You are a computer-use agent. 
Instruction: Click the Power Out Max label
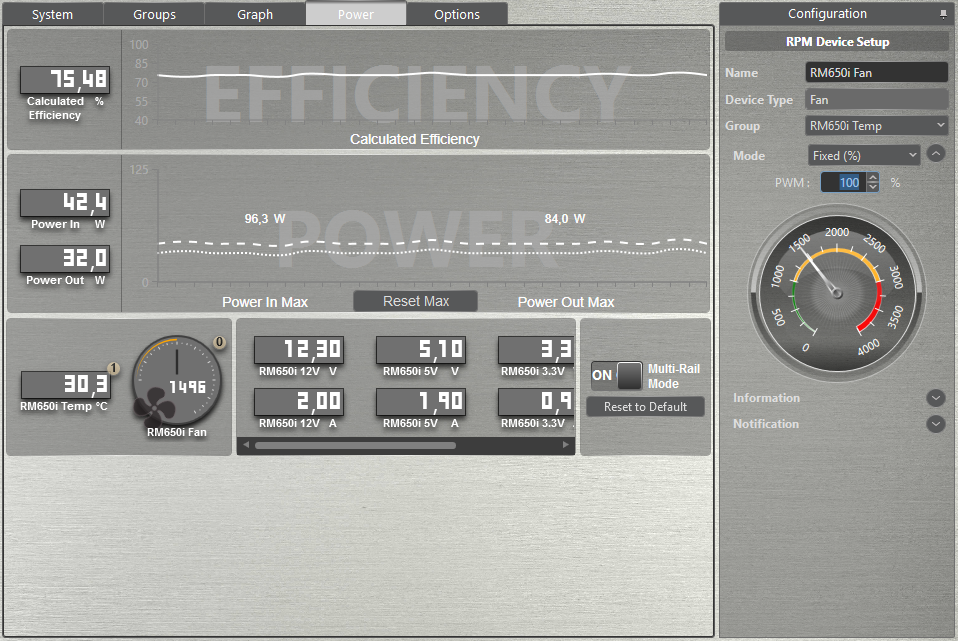click(566, 302)
